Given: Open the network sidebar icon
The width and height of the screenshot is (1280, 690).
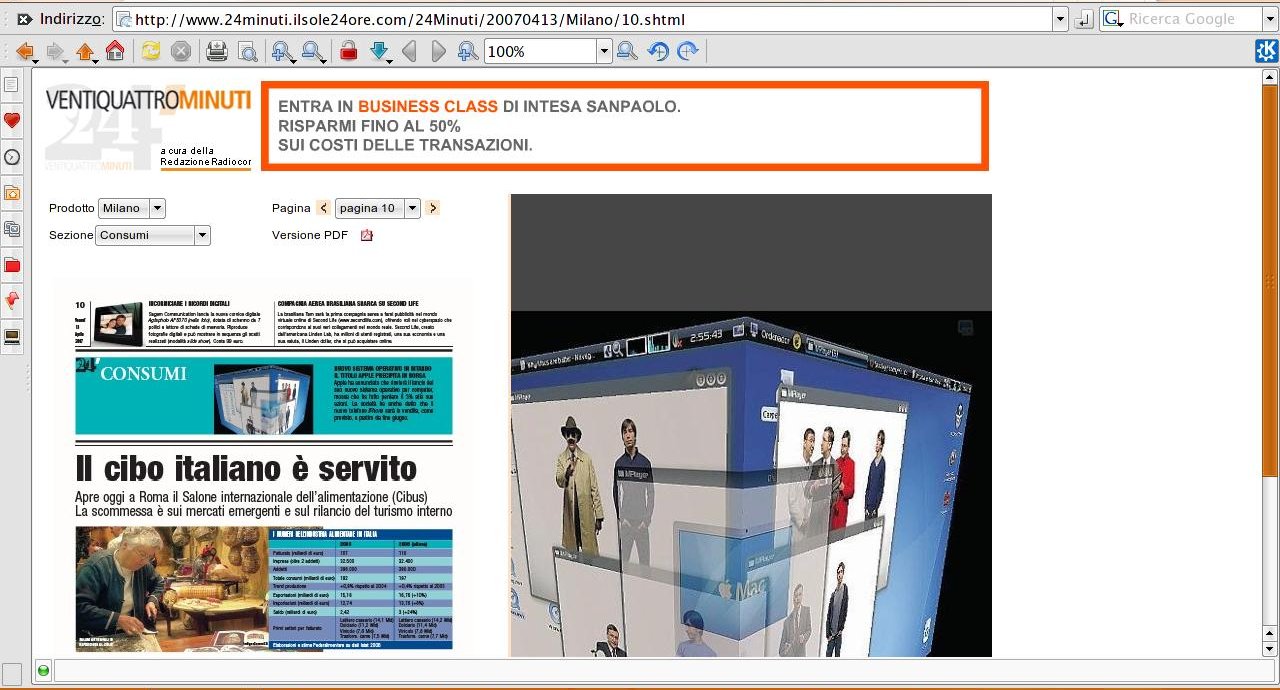Looking at the screenshot, I should pos(12,229).
